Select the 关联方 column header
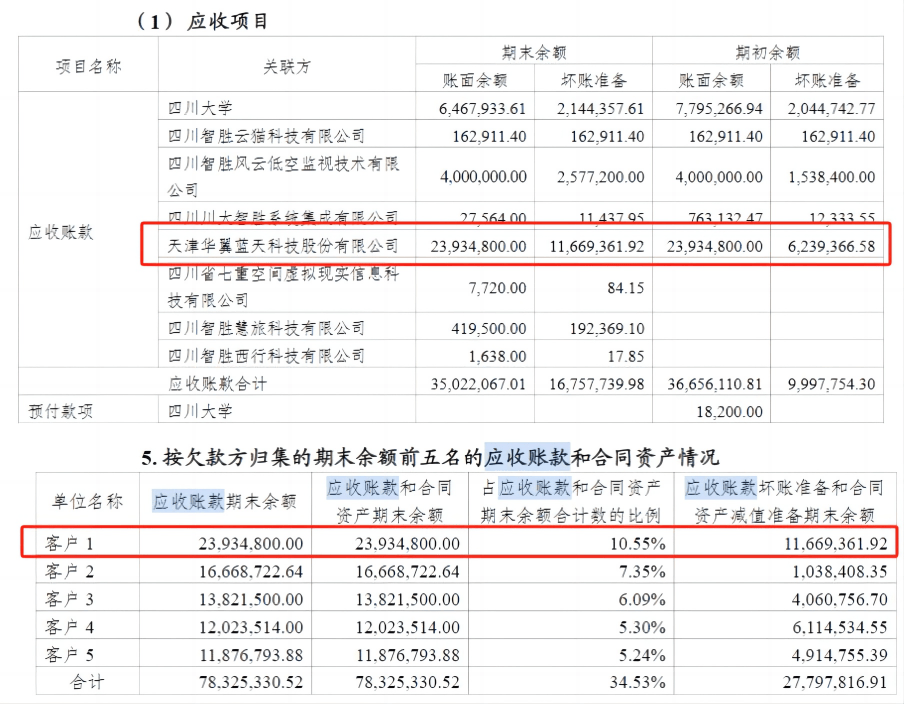This screenshot has width=904, height=704. 287,67
